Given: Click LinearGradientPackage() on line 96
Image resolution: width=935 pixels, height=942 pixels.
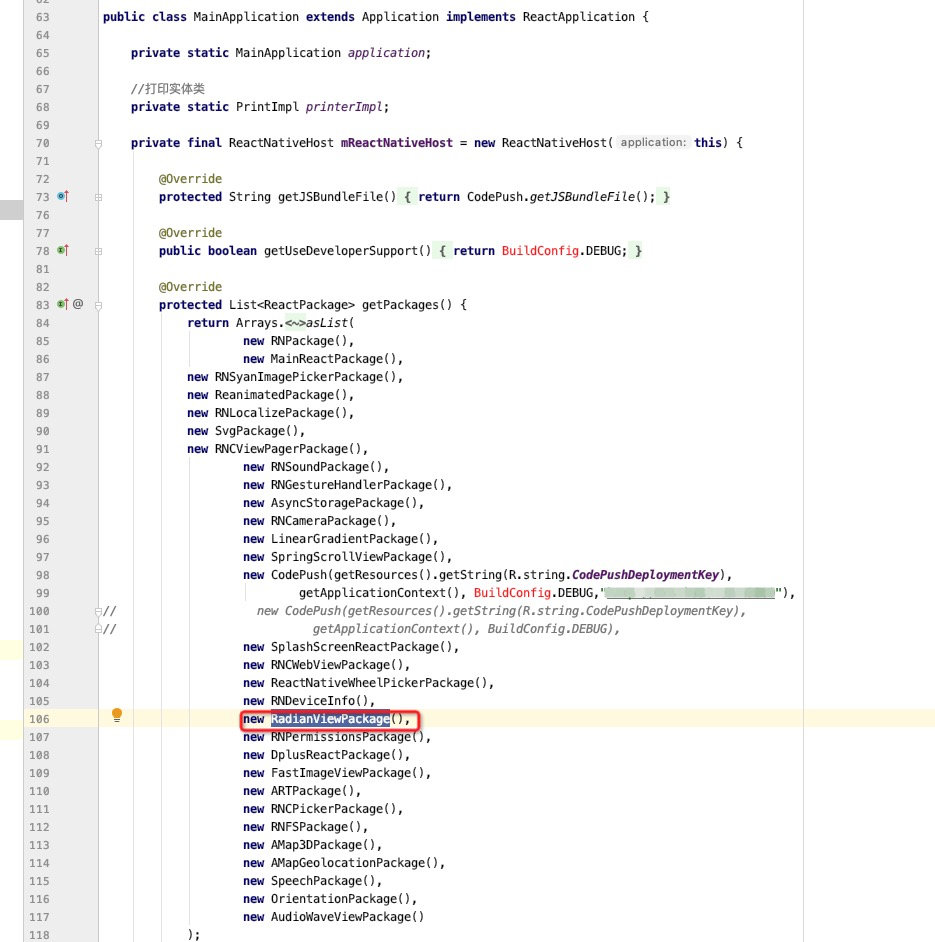Looking at the screenshot, I should 351,539.
